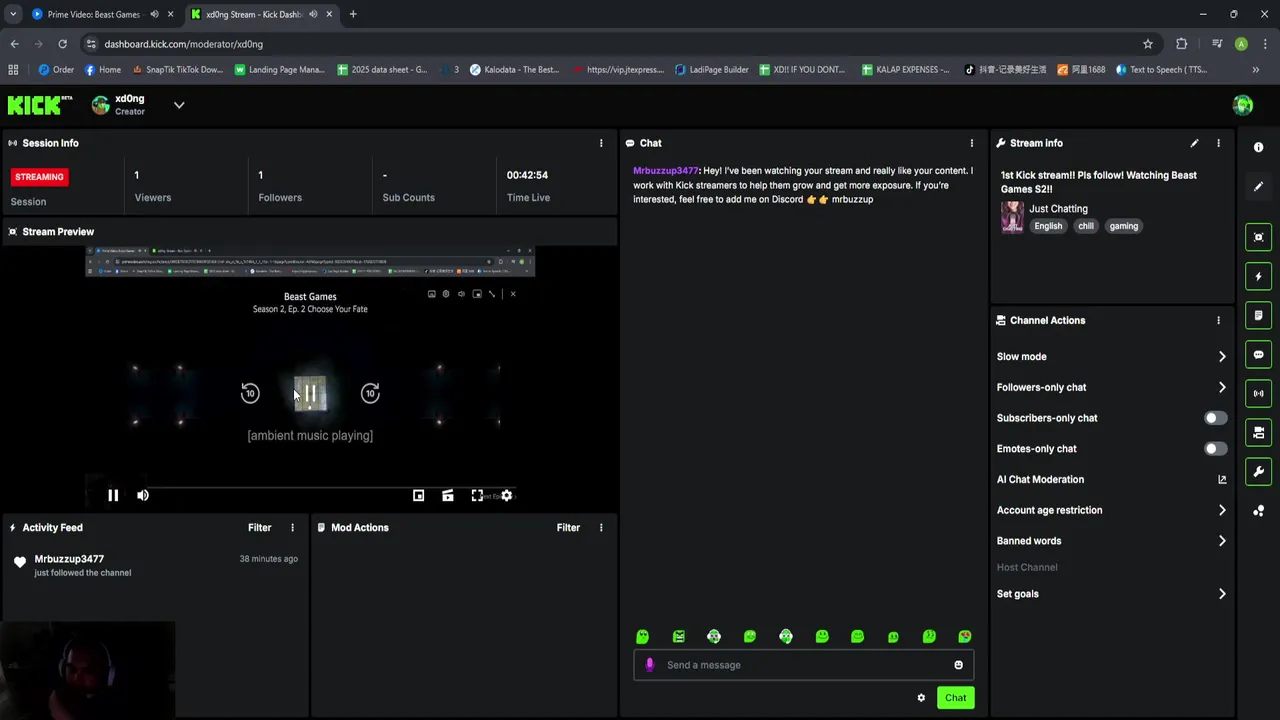1280x720 pixels.
Task: Open a new browser tab
Action: [x=353, y=14]
